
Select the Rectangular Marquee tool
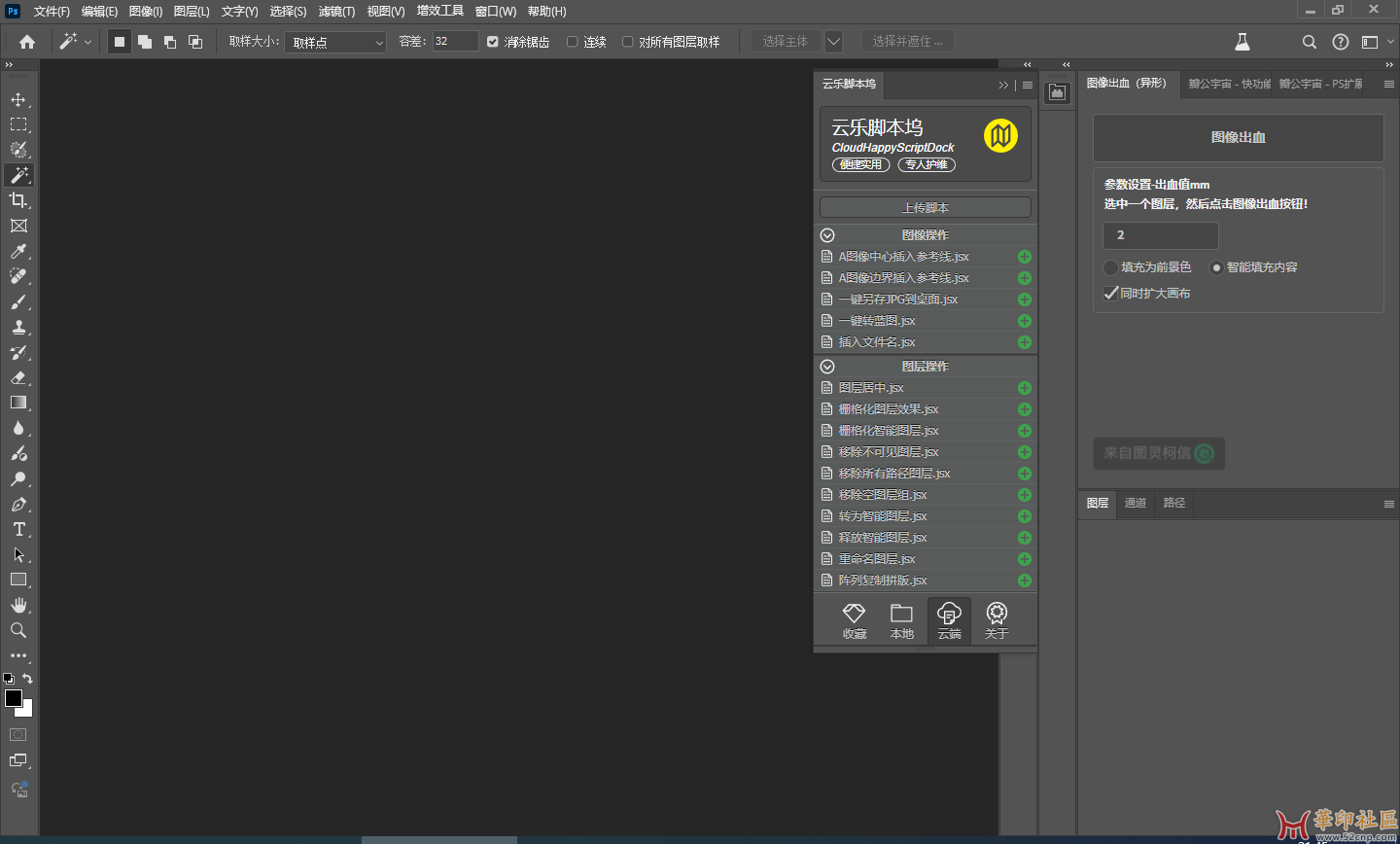click(x=18, y=124)
